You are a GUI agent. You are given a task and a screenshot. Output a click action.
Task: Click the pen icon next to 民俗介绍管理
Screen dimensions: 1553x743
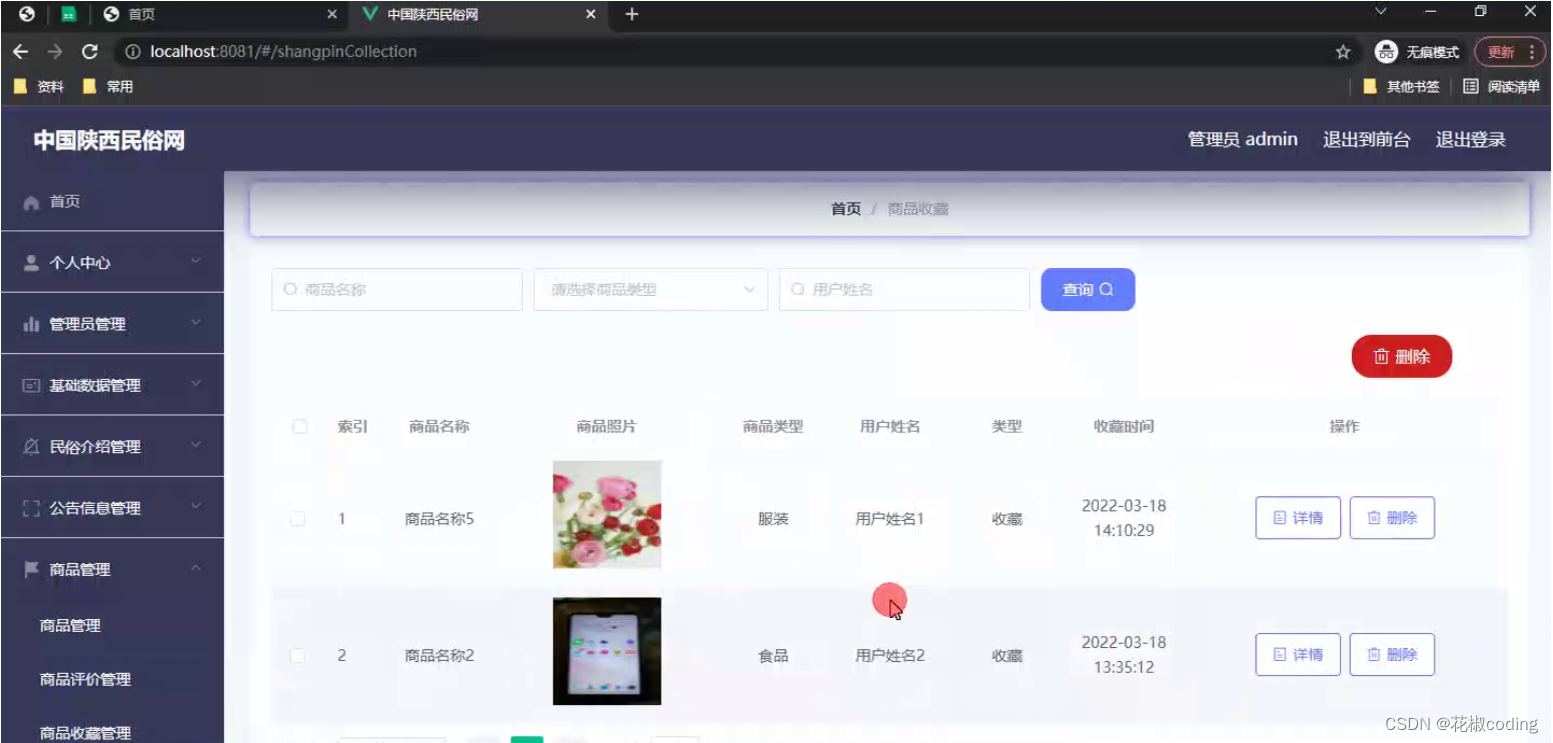[x=31, y=446]
